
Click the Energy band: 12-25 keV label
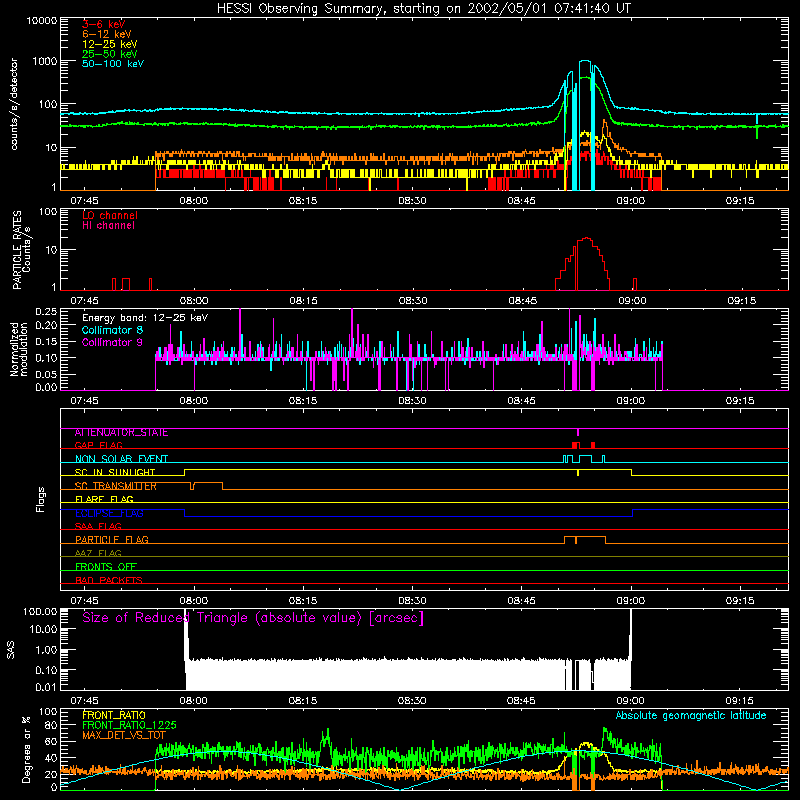click(x=145, y=318)
